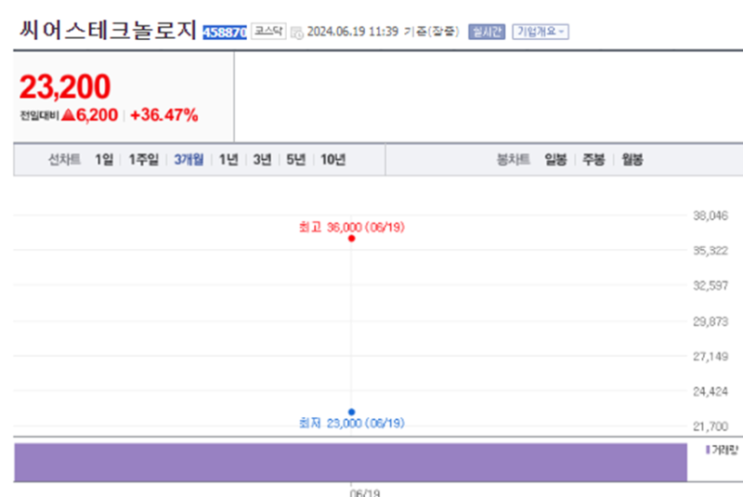Click the 거래량 legend label
743x497 pixels.
point(725,450)
